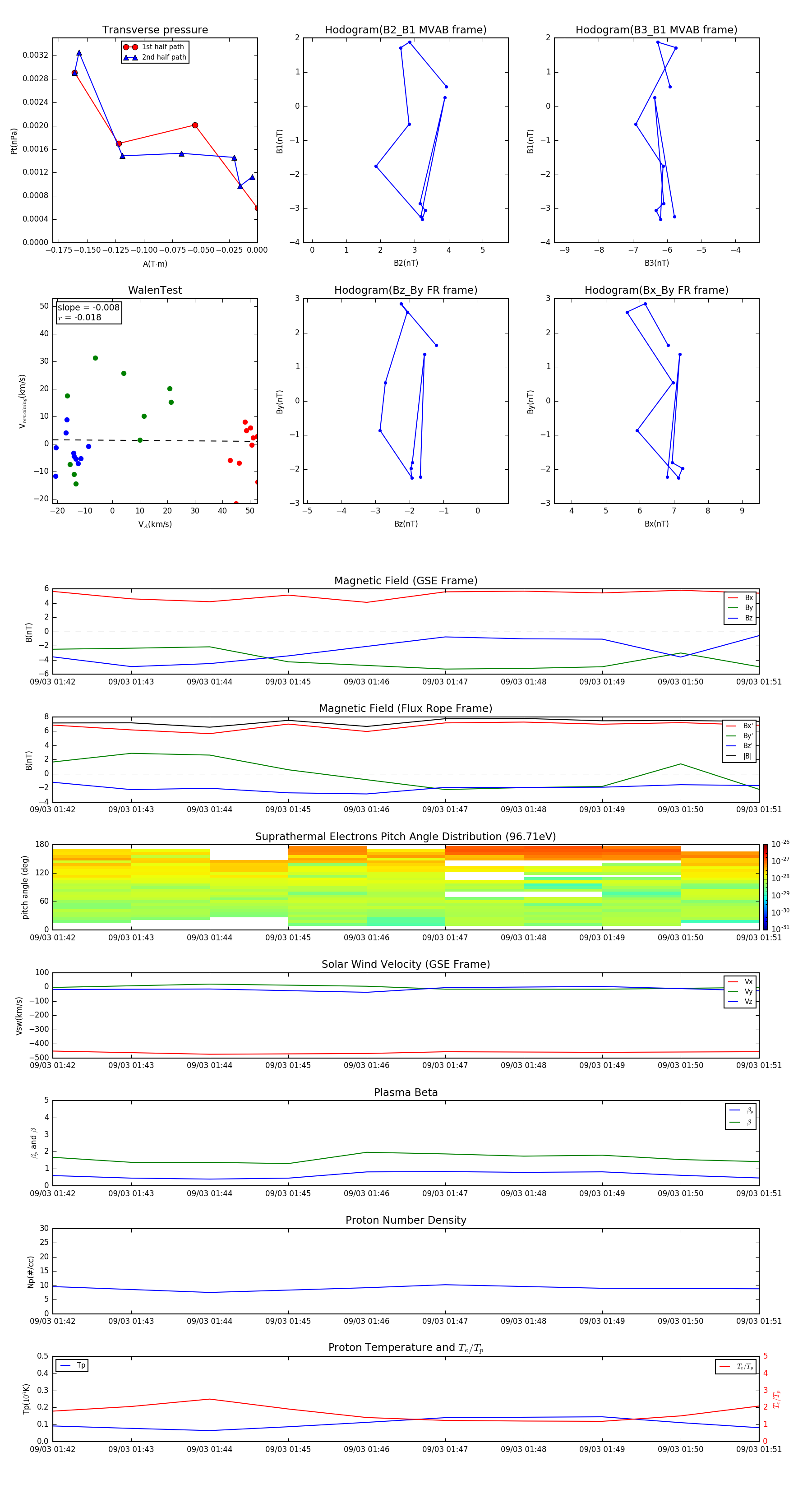The height and width of the screenshot is (1489, 812).
Task: Click the '09/03 01:44' tick under Proton Number Density
Action: pyautogui.click(x=209, y=1321)
